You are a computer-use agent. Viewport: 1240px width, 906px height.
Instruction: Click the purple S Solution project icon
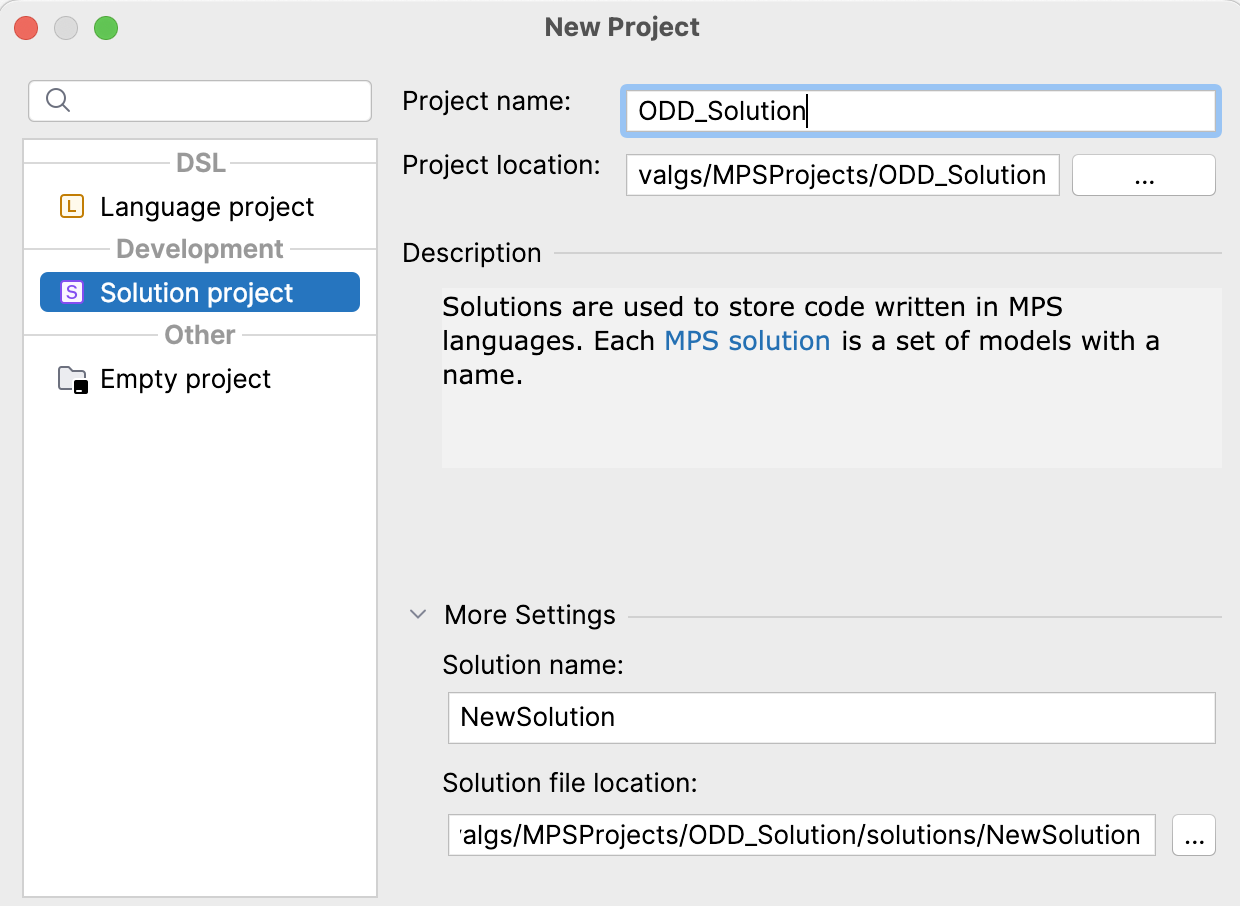coord(72,293)
